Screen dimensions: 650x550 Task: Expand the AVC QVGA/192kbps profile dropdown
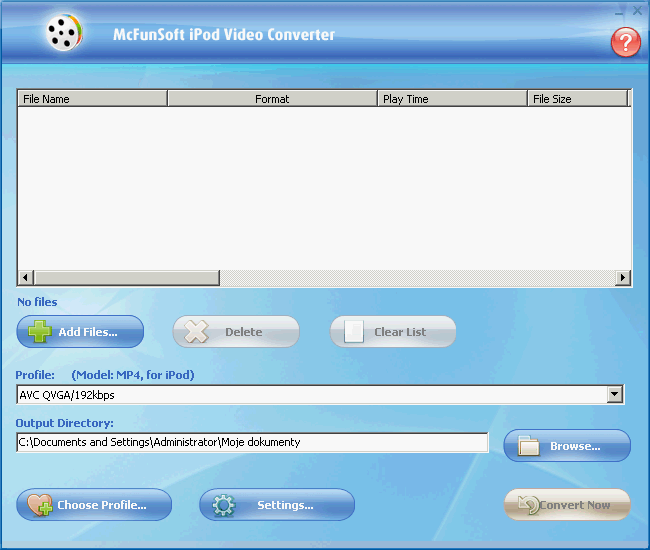614,394
